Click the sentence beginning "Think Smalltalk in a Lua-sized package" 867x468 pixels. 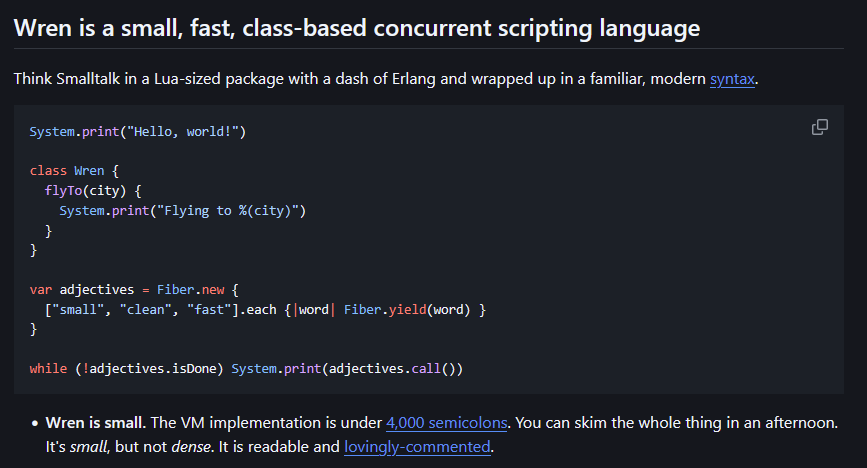point(386,79)
